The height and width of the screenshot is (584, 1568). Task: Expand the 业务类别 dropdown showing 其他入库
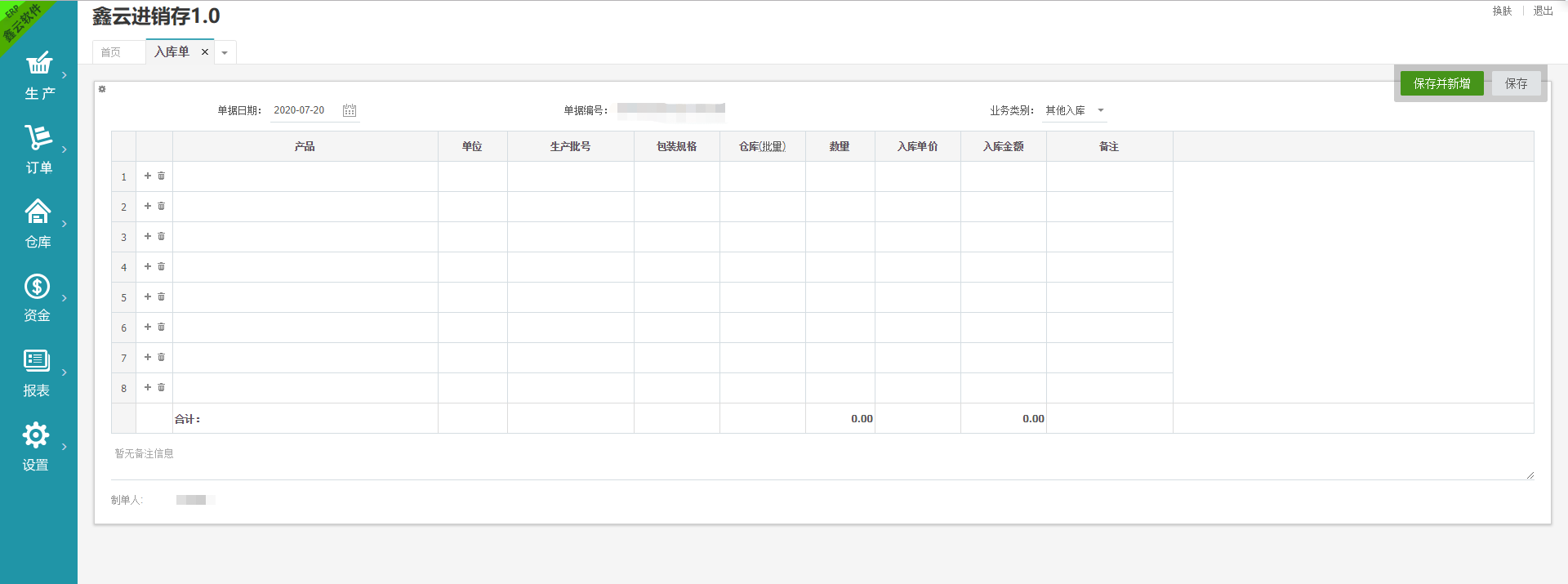[1100, 110]
